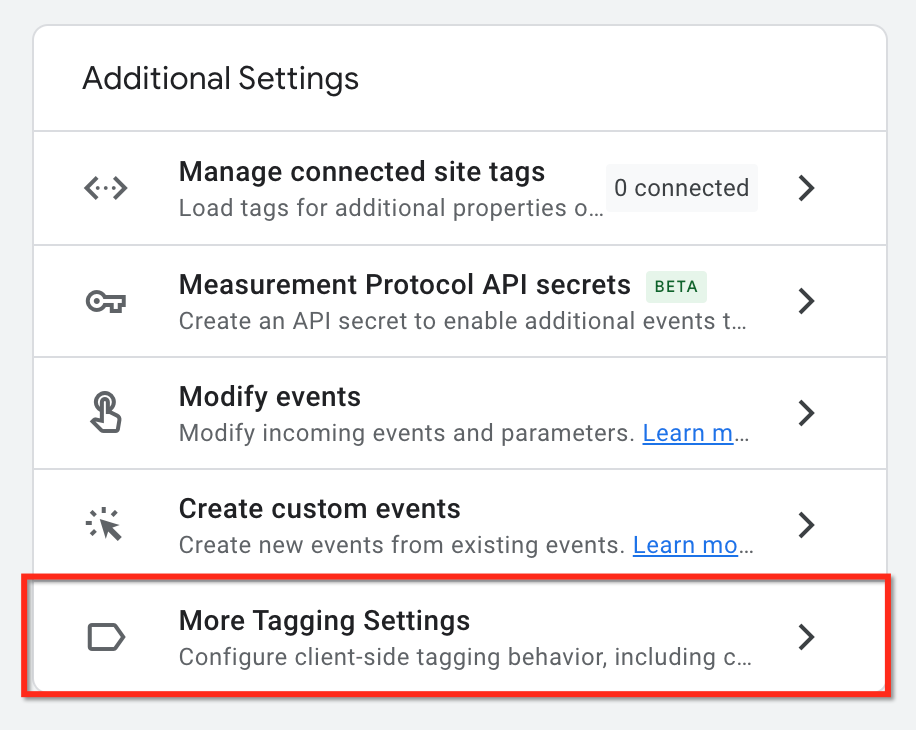Image resolution: width=916 pixels, height=730 pixels.
Task: Select Measurement Protocol API secrets title
Action: click(x=405, y=285)
